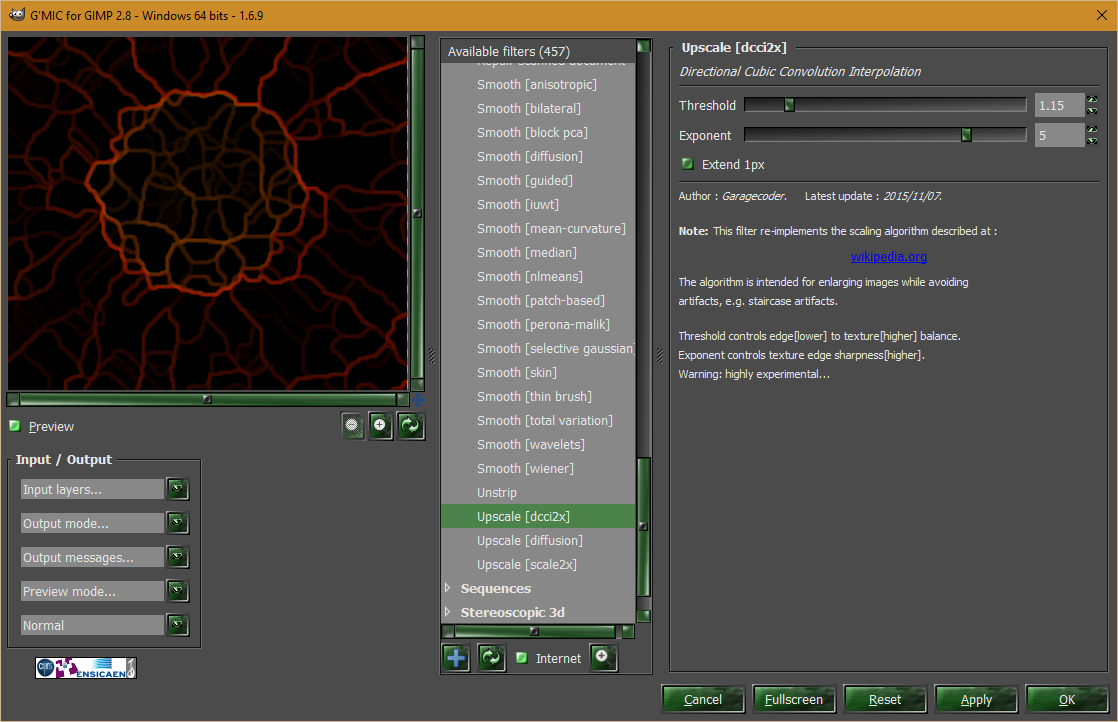1118x722 pixels.
Task: Click the Apply button
Action: tap(976, 699)
